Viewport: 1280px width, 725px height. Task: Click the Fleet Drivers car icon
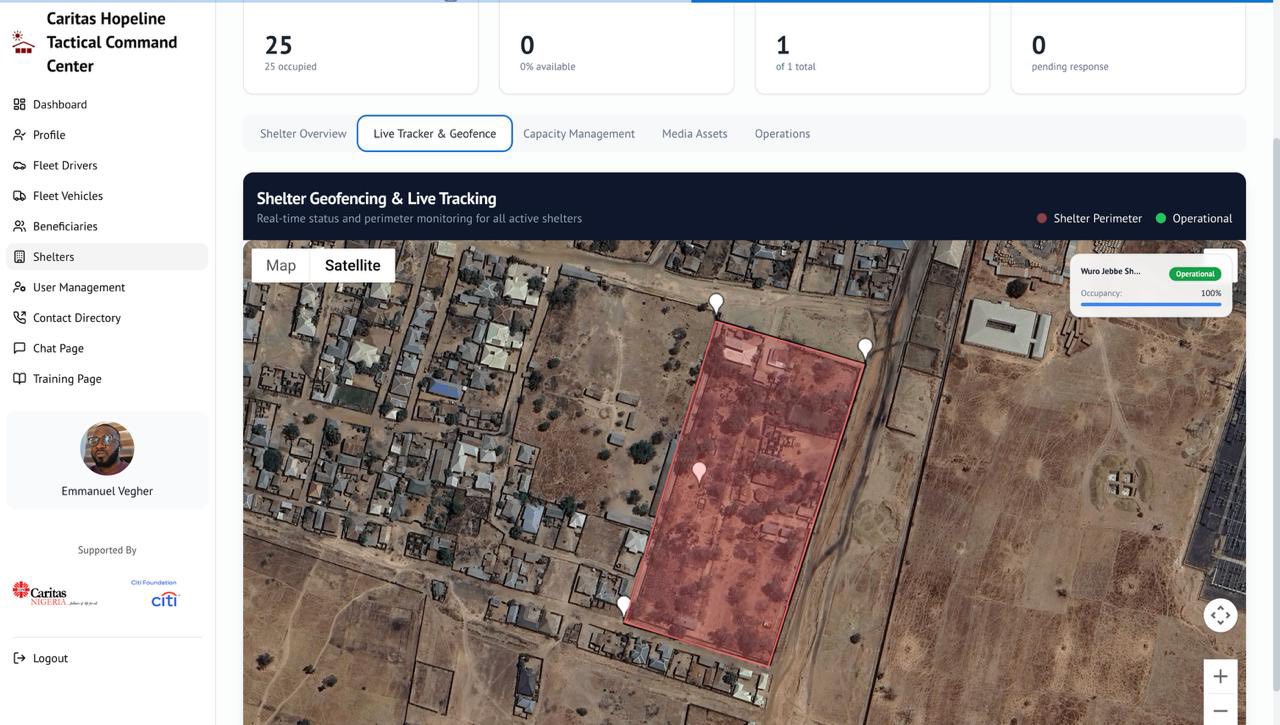(19, 165)
